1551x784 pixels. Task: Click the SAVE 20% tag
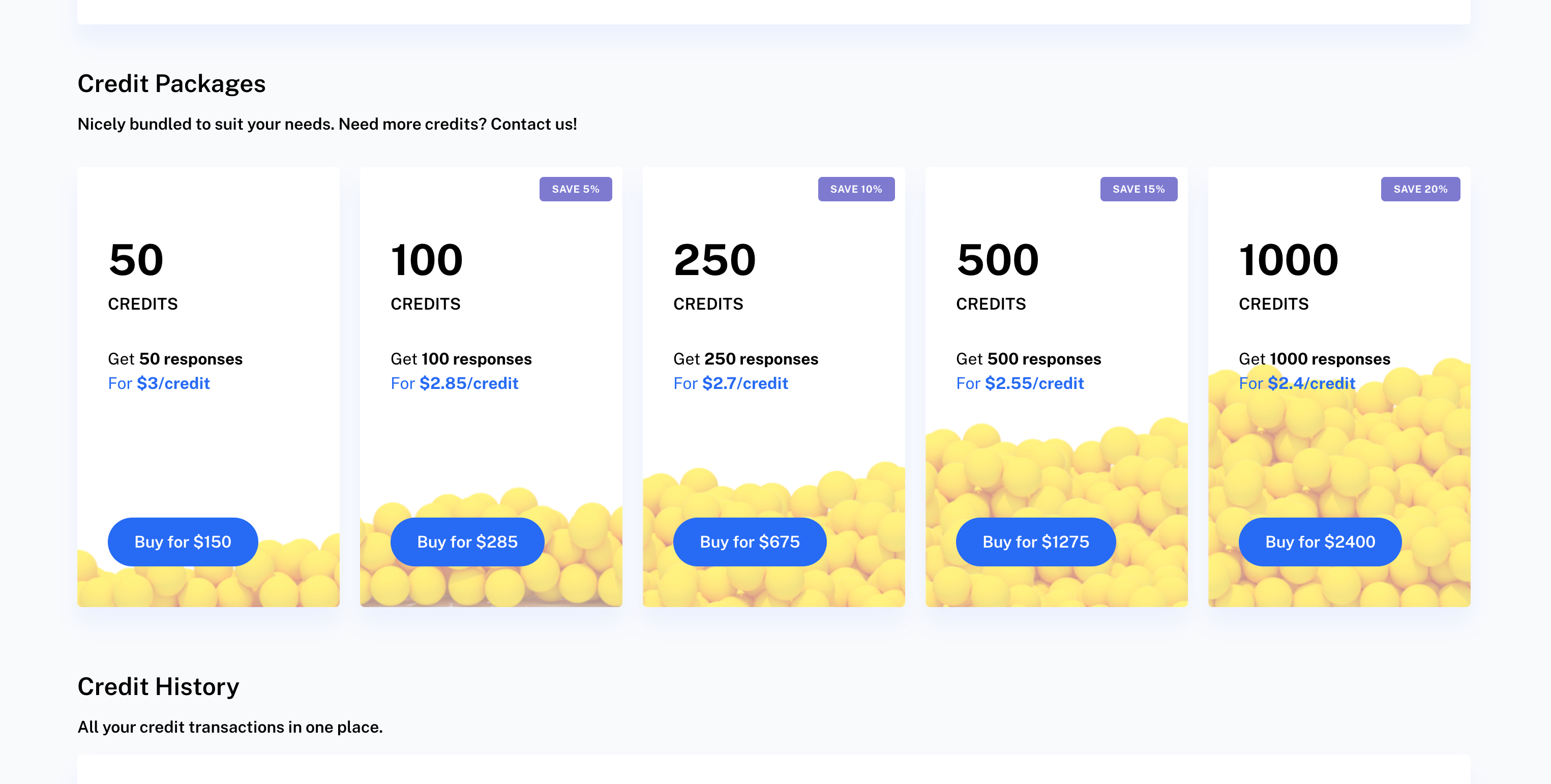pyautogui.click(x=1420, y=189)
